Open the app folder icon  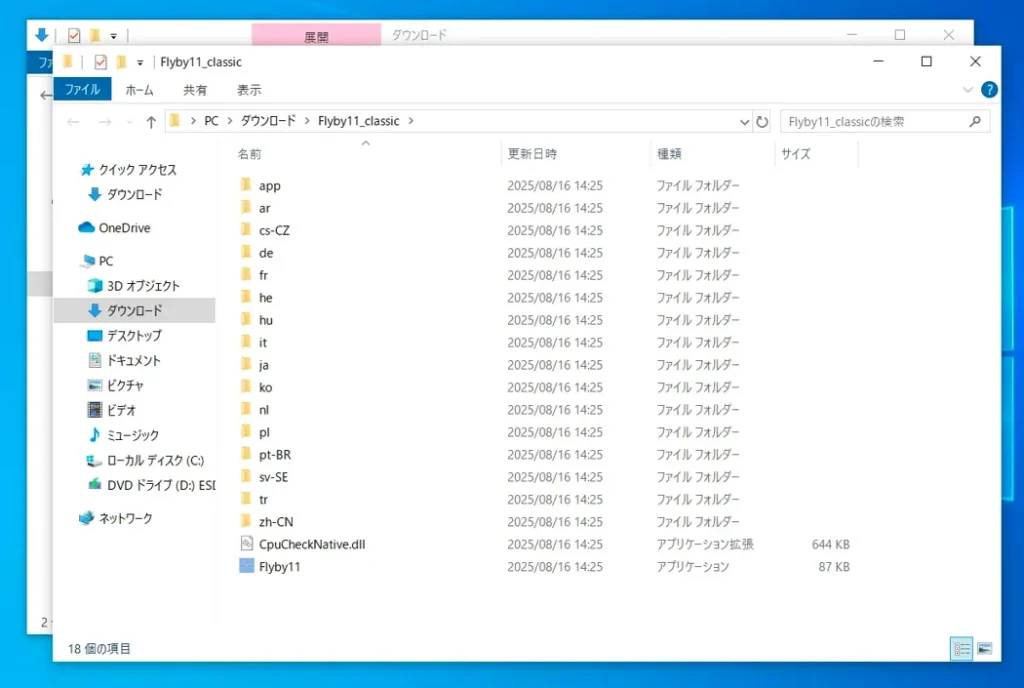(x=246, y=185)
